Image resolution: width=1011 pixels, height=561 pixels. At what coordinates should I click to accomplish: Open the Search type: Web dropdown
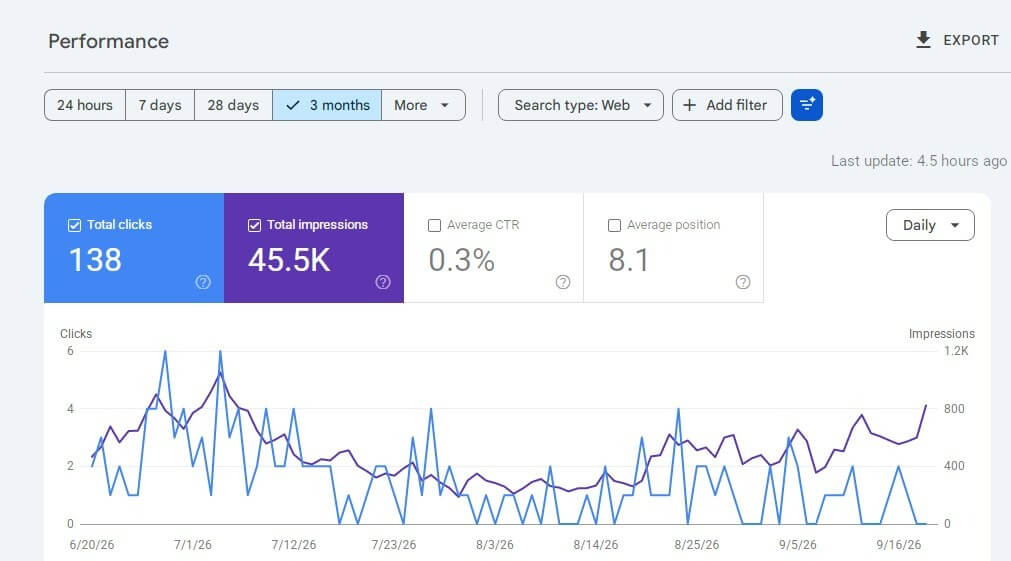click(580, 105)
